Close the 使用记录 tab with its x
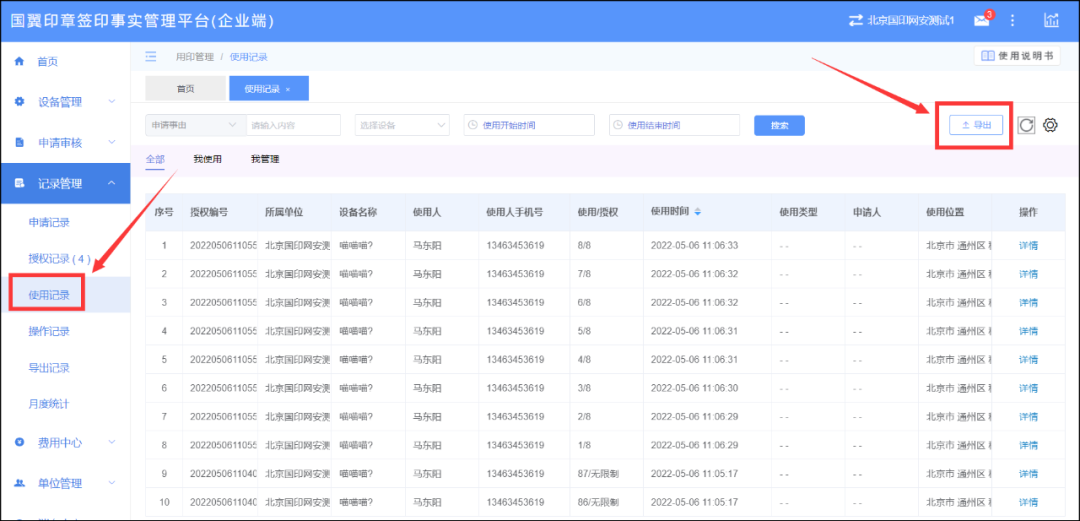The width and height of the screenshot is (1080, 521). (x=288, y=90)
